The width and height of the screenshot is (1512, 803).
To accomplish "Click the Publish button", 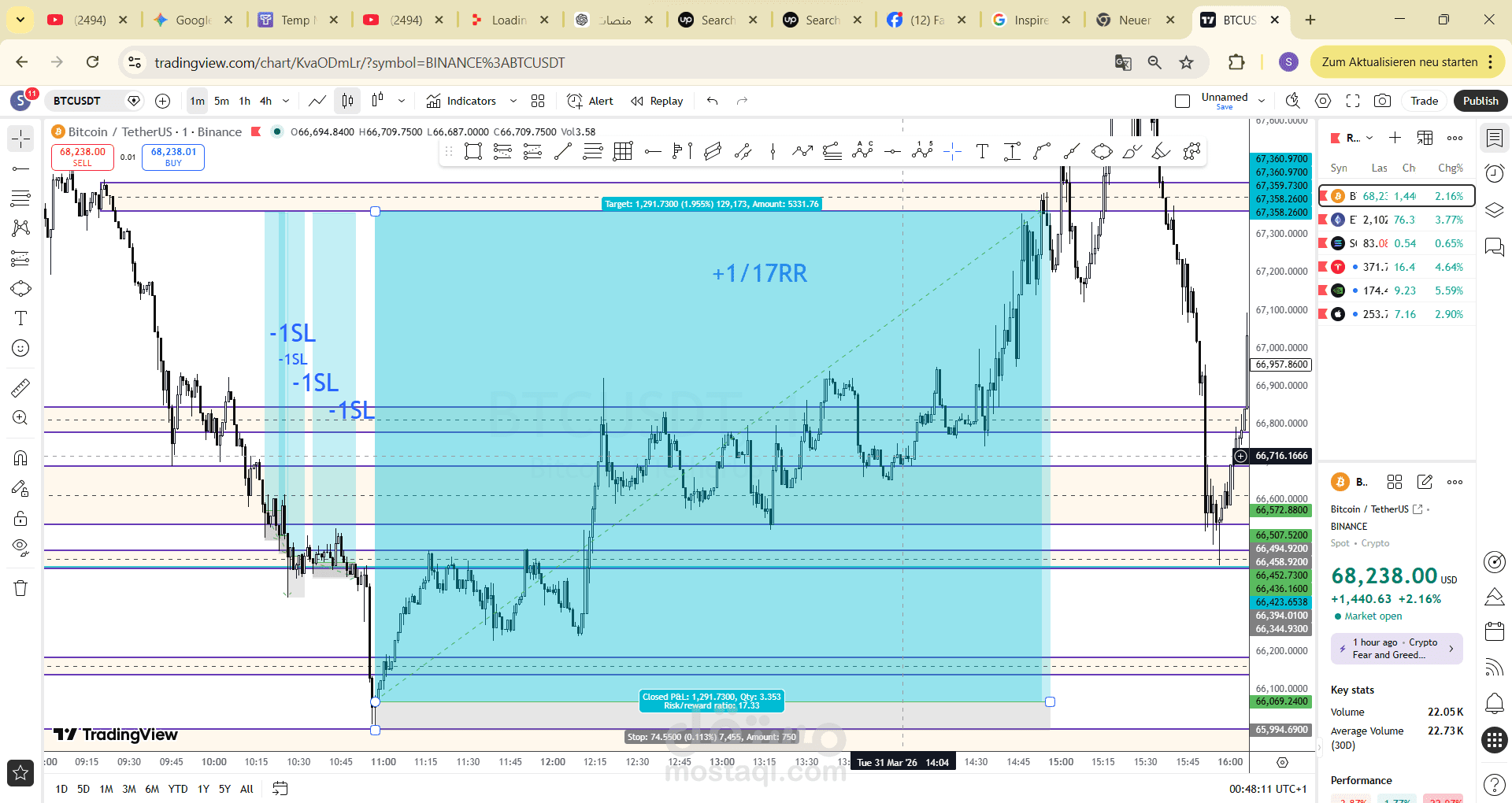I will pos(1480,101).
